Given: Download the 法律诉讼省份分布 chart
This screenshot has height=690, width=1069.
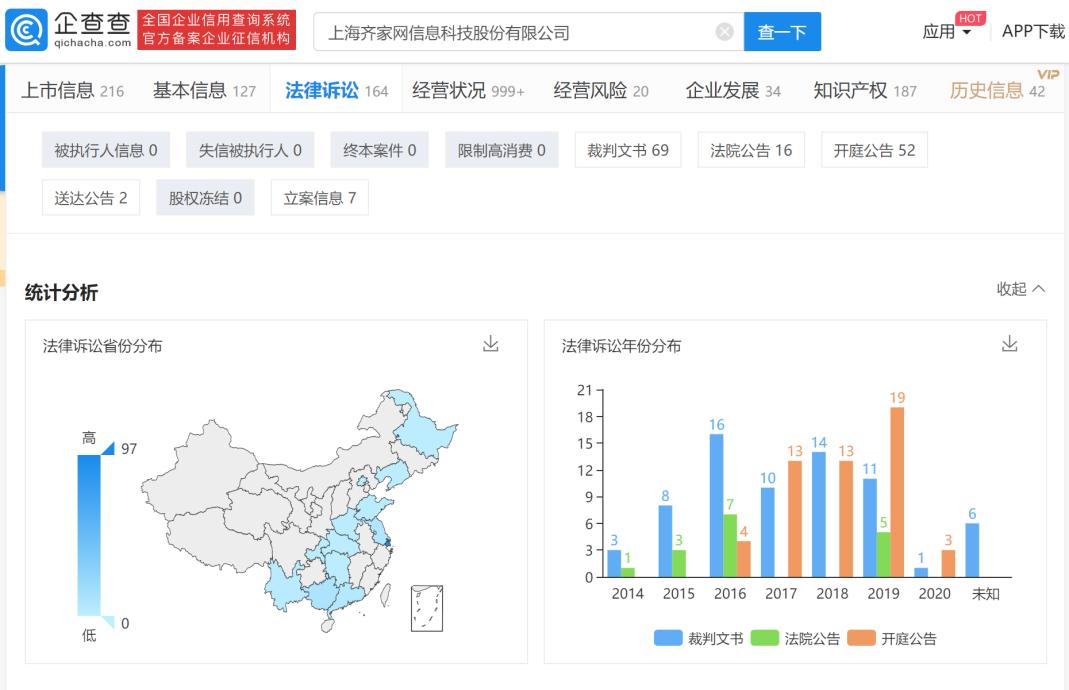Looking at the screenshot, I should pos(491,343).
